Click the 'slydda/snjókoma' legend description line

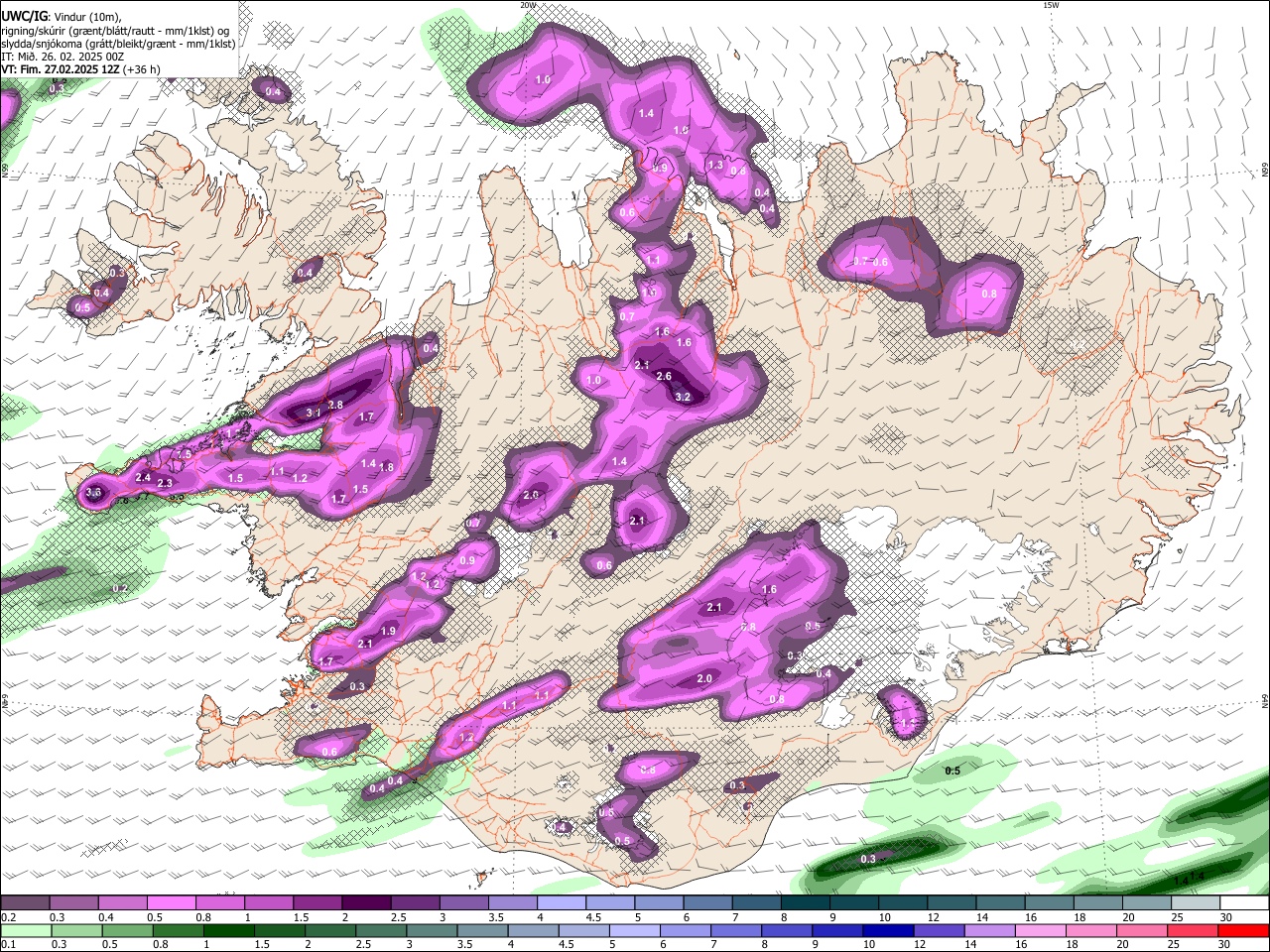tap(118, 44)
